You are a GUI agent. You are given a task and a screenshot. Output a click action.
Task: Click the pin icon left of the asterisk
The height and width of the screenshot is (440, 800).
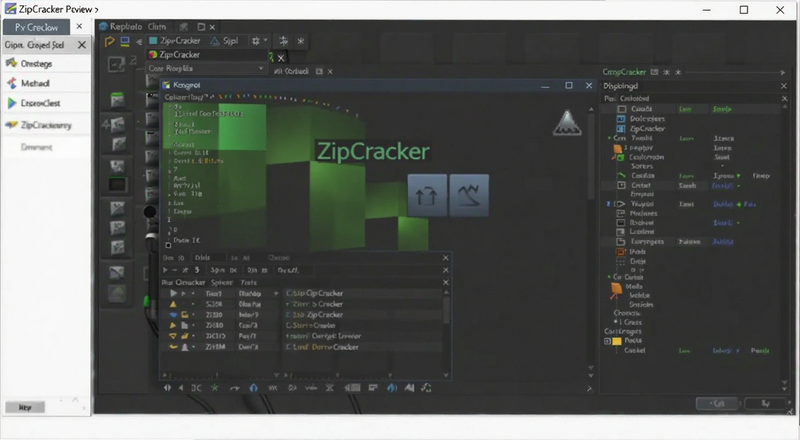284,41
